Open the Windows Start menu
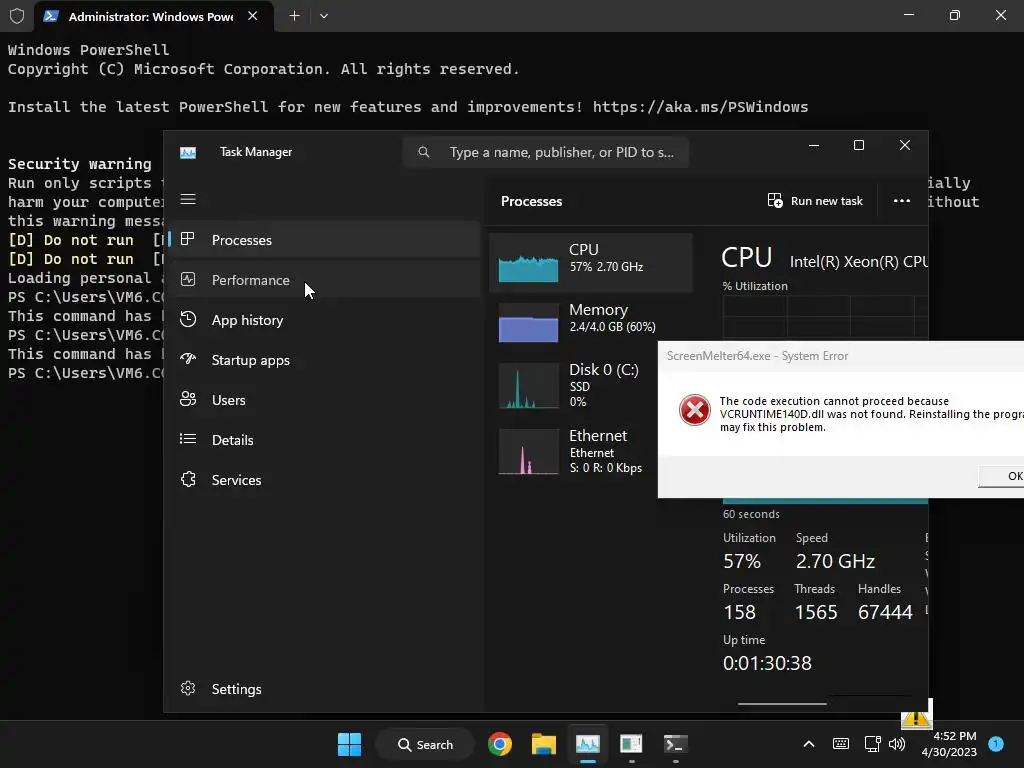This screenshot has width=1024, height=768. coord(349,744)
